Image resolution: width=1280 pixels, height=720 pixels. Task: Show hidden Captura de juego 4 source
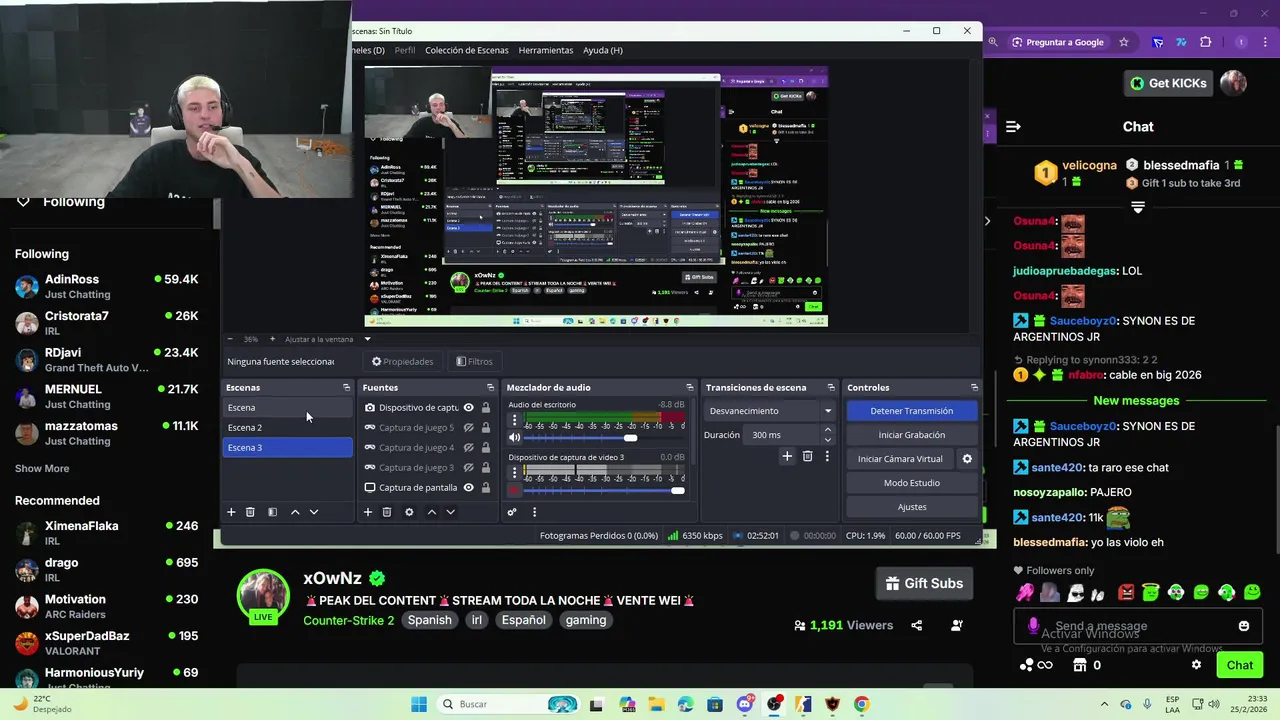[468, 448]
